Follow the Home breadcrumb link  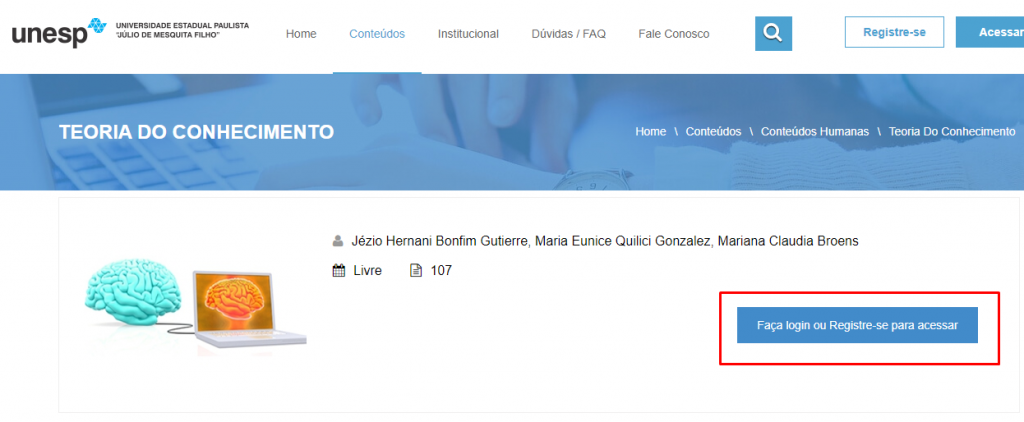point(650,132)
